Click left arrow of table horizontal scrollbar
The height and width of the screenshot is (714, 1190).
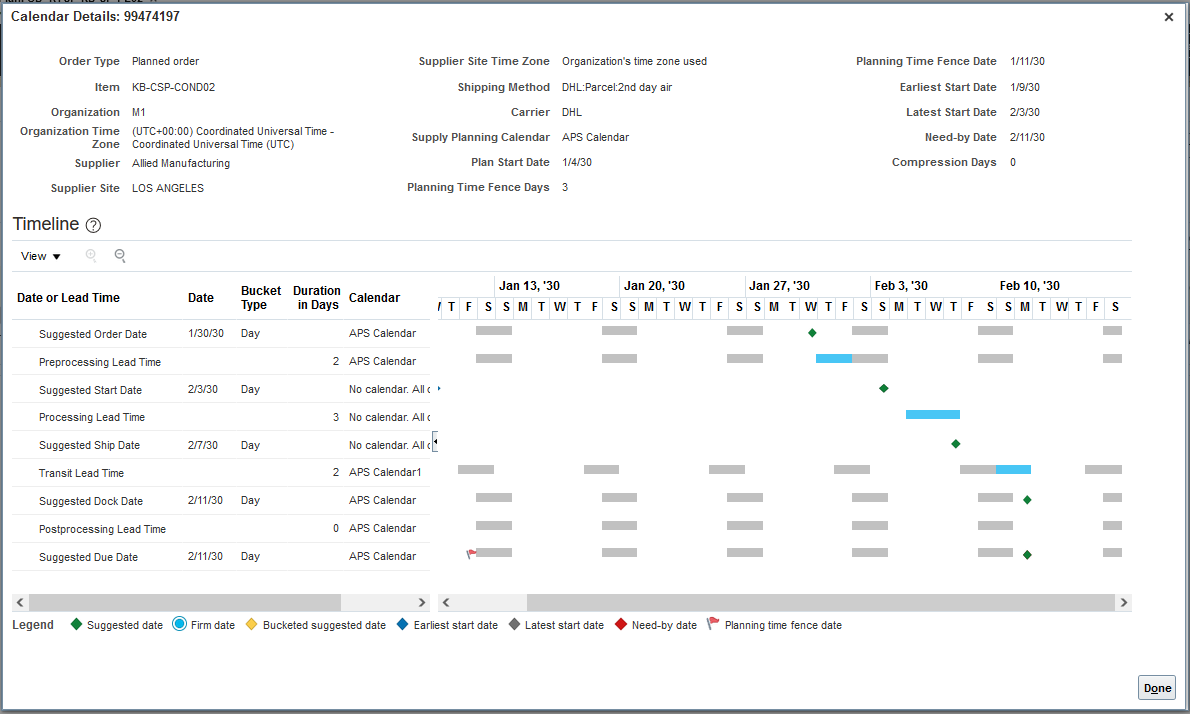click(20, 602)
